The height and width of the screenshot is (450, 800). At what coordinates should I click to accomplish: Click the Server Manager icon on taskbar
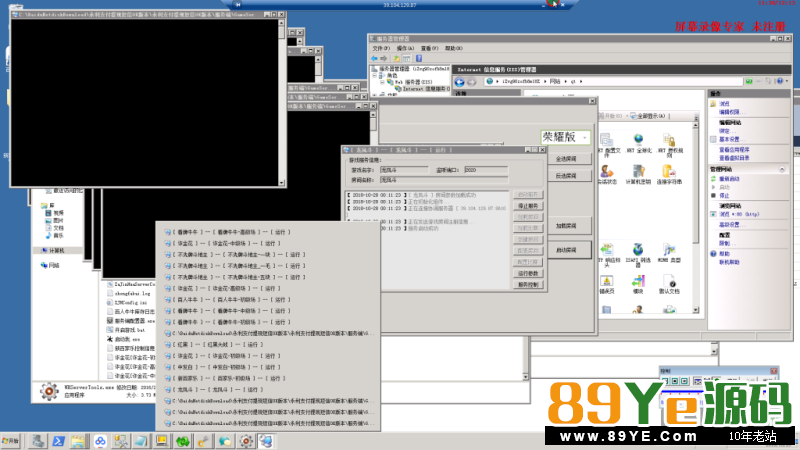pyautogui.click(x=37, y=441)
